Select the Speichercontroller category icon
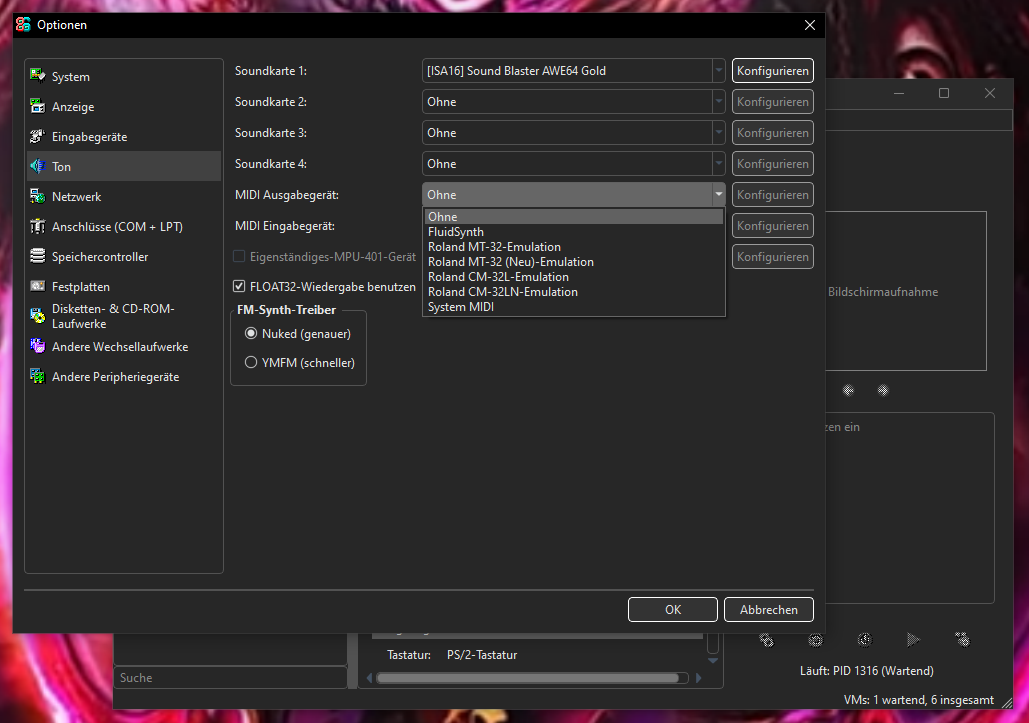The height and width of the screenshot is (723, 1029). (36, 256)
